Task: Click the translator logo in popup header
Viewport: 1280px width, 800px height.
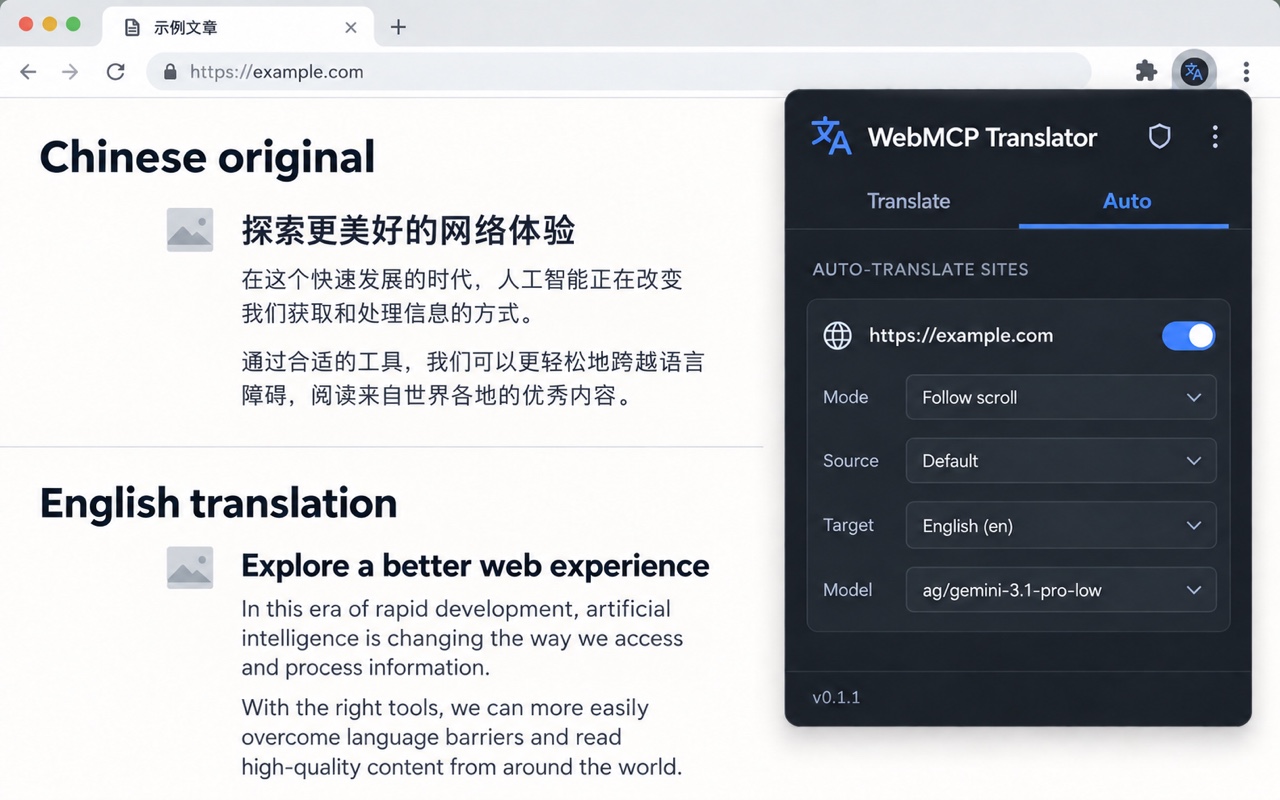Action: click(831, 137)
